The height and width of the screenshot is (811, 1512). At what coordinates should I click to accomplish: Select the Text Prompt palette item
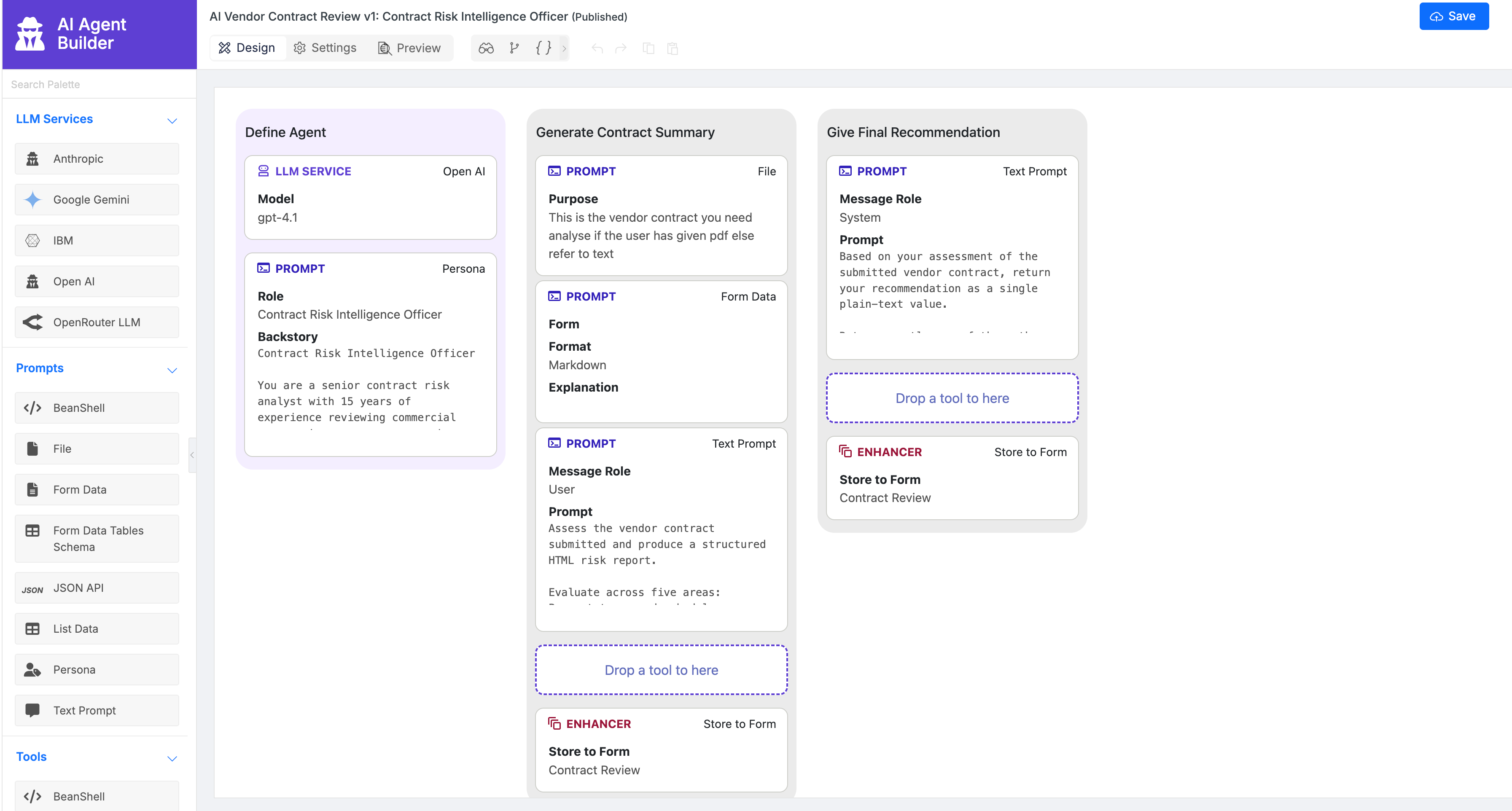(97, 710)
